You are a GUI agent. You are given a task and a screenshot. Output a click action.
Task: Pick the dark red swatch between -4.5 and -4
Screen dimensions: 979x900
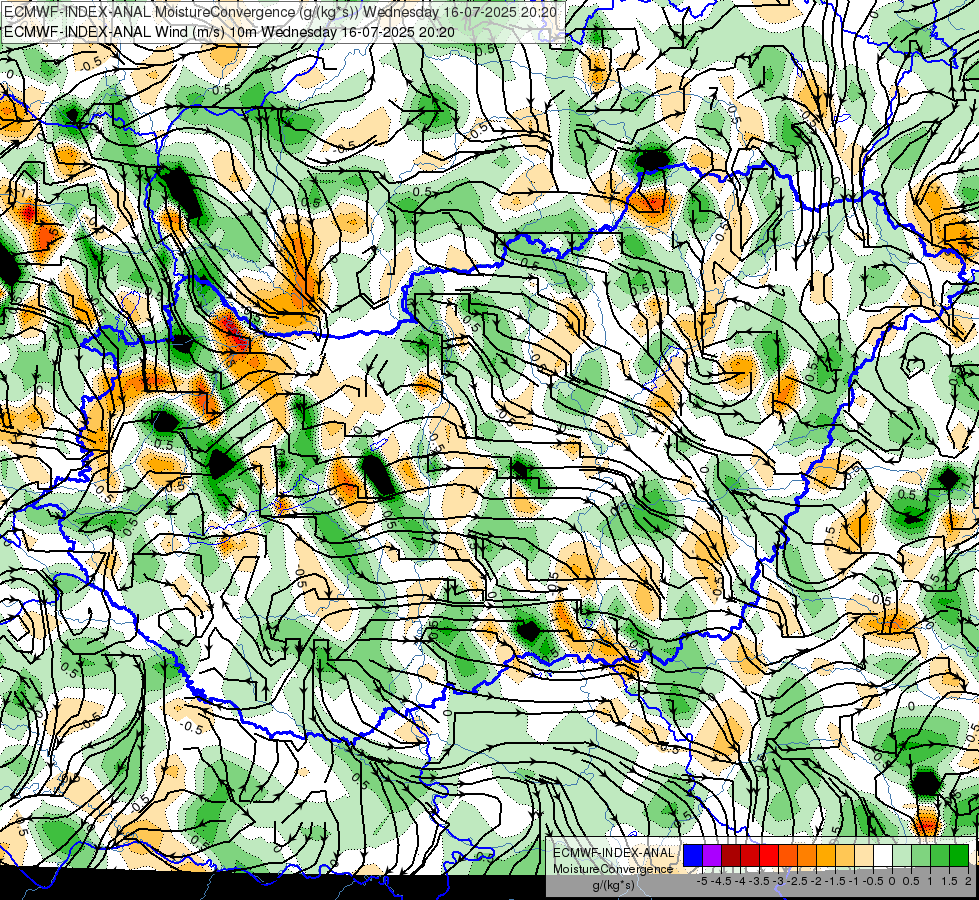pyautogui.click(x=731, y=855)
